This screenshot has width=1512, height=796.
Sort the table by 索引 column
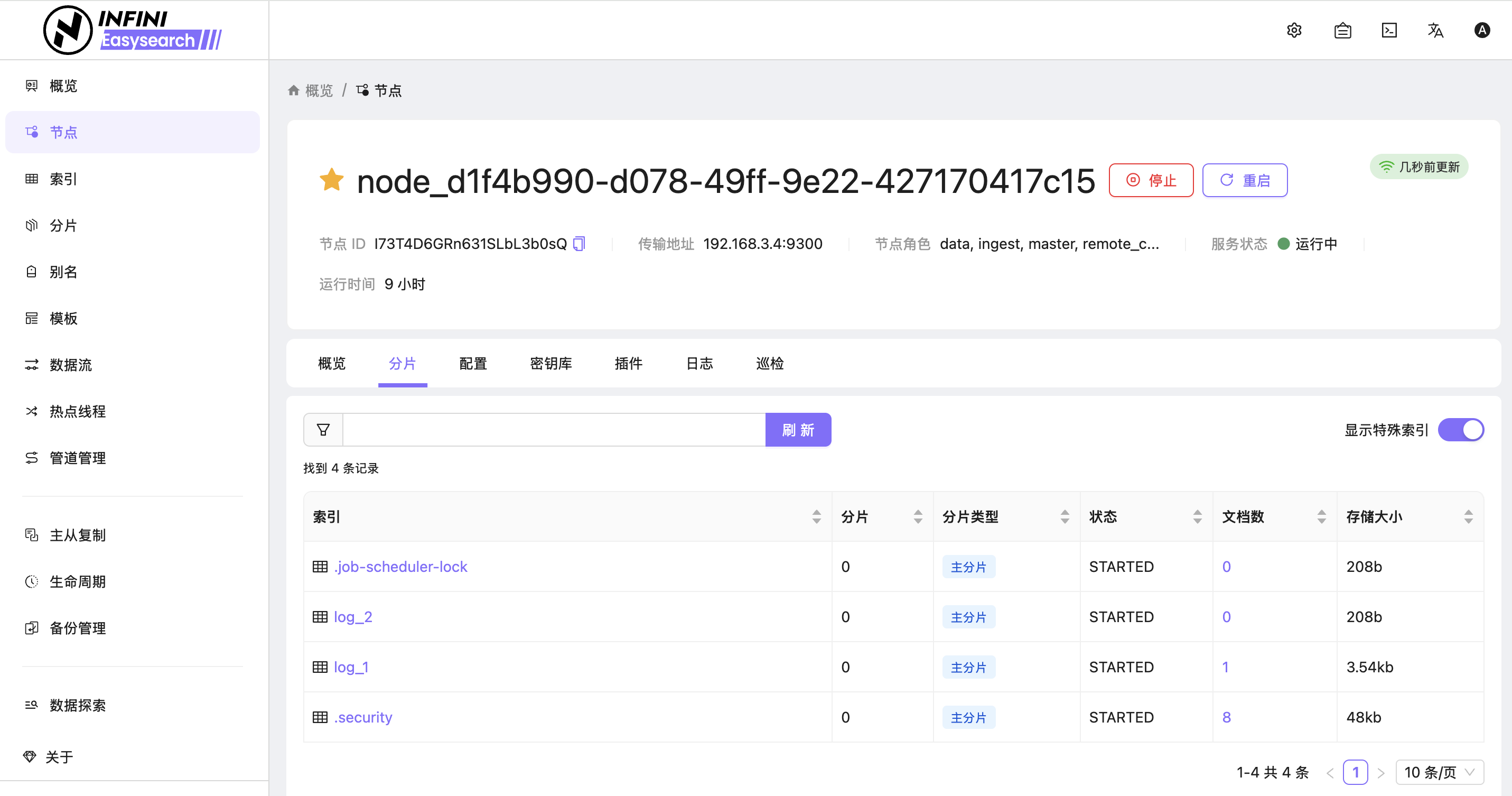(816, 516)
